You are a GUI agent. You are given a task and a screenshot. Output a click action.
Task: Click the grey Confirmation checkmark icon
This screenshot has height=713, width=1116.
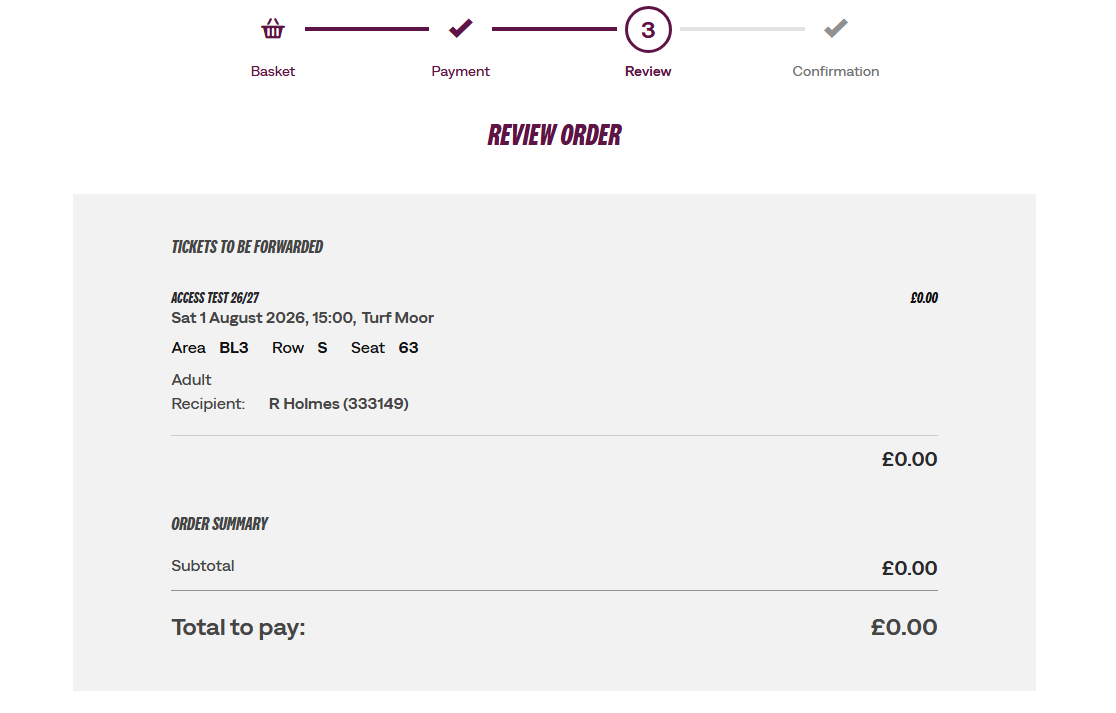tap(836, 28)
